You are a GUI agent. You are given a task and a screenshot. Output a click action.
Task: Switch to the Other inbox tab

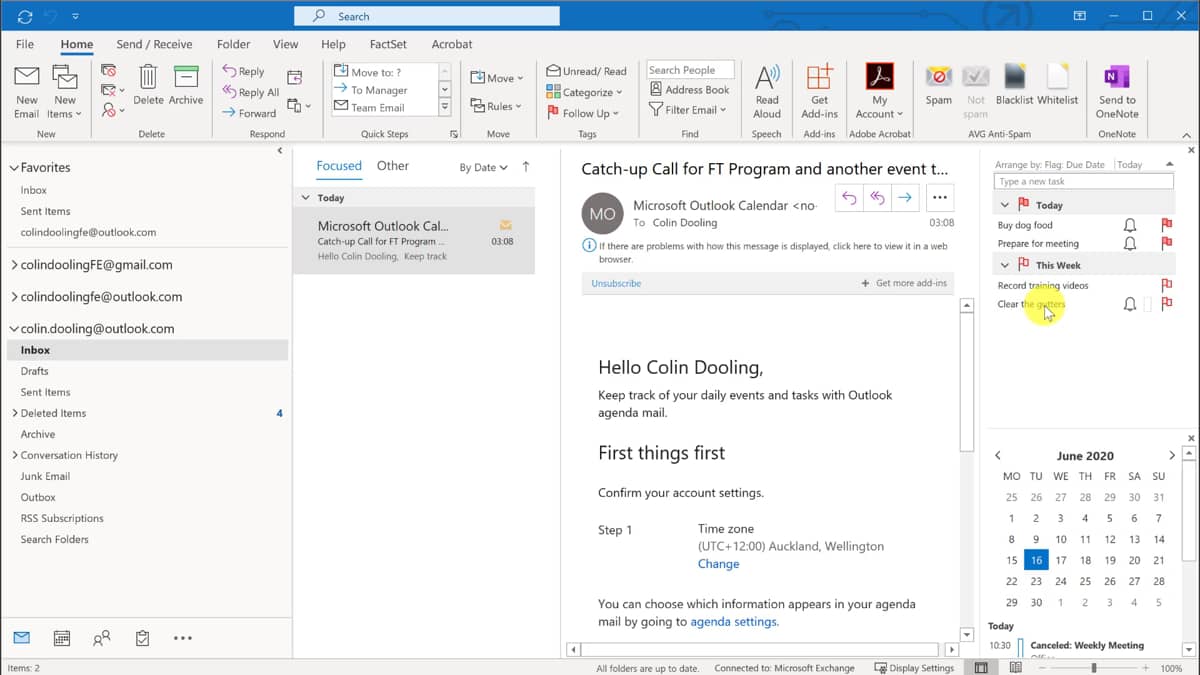point(393,166)
